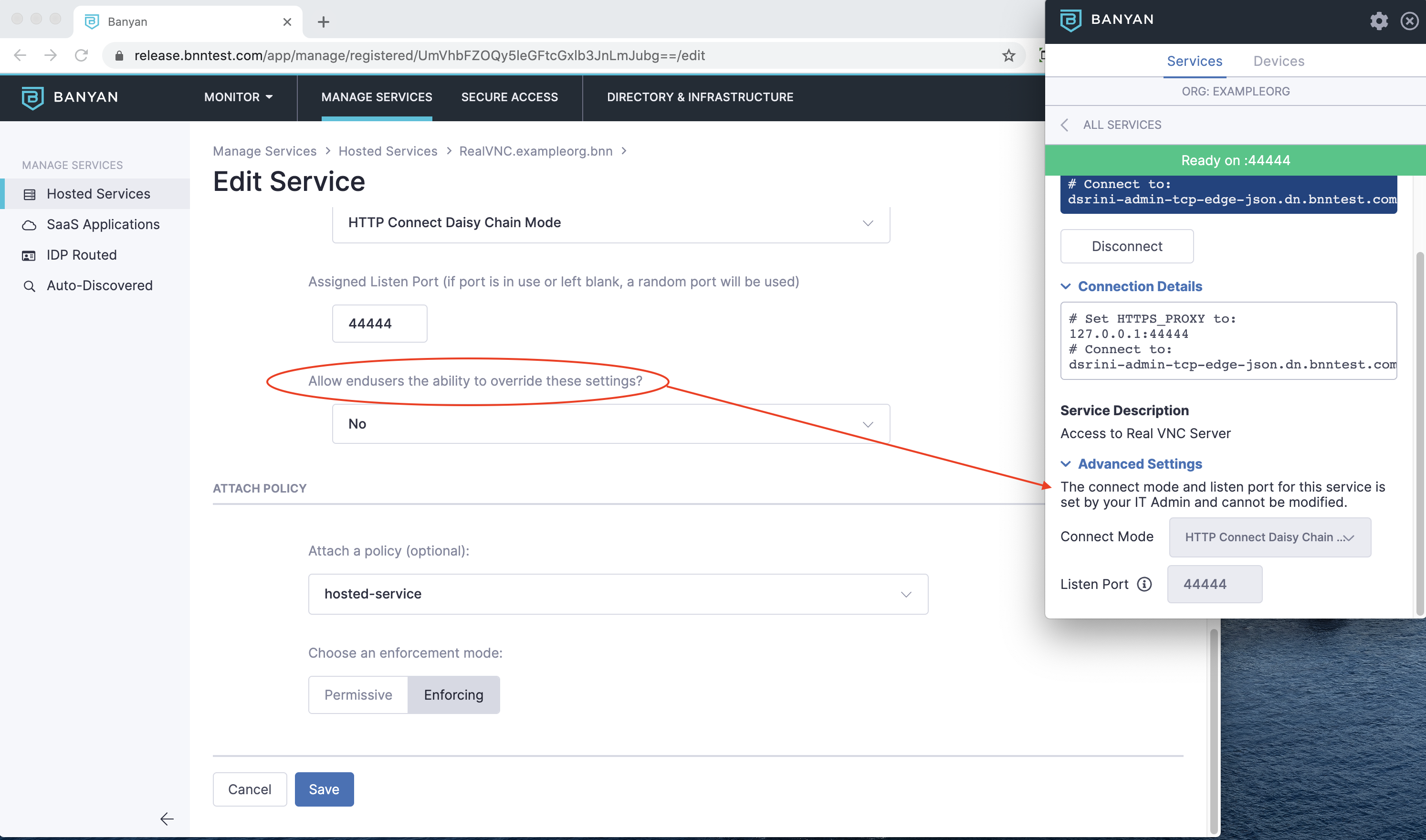
Task: Select the hosted-service policy dropdown
Action: [617, 593]
